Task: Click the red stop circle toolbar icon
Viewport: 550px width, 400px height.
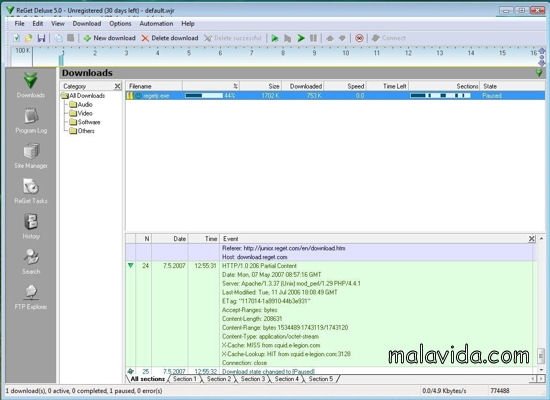Action: click(359, 38)
